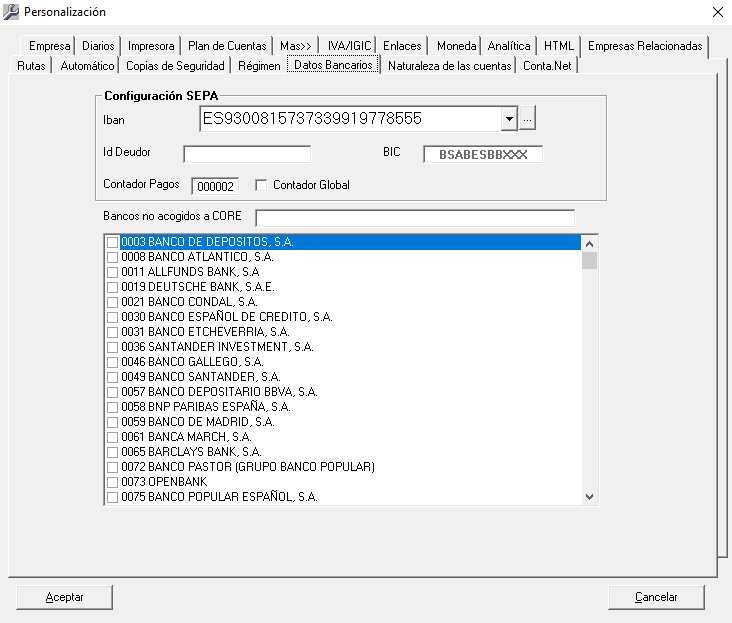This screenshot has height=623, width=732.
Task: Click bank list scroll up arrow
Action: tap(589, 244)
